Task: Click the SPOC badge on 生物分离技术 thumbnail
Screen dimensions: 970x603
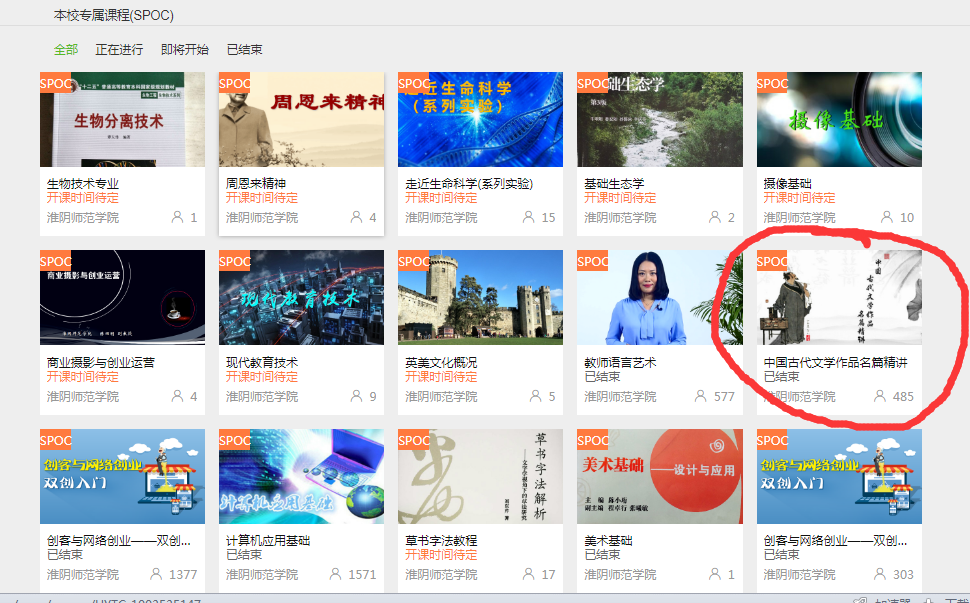Action: click(56, 83)
